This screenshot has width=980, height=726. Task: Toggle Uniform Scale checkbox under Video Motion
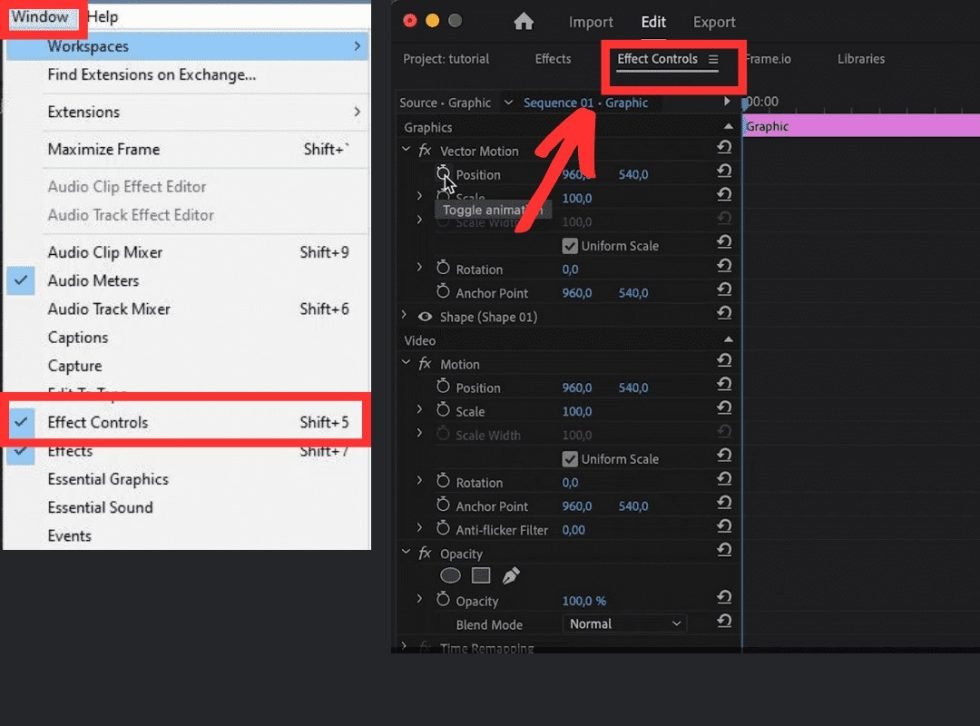tap(570, 459)
